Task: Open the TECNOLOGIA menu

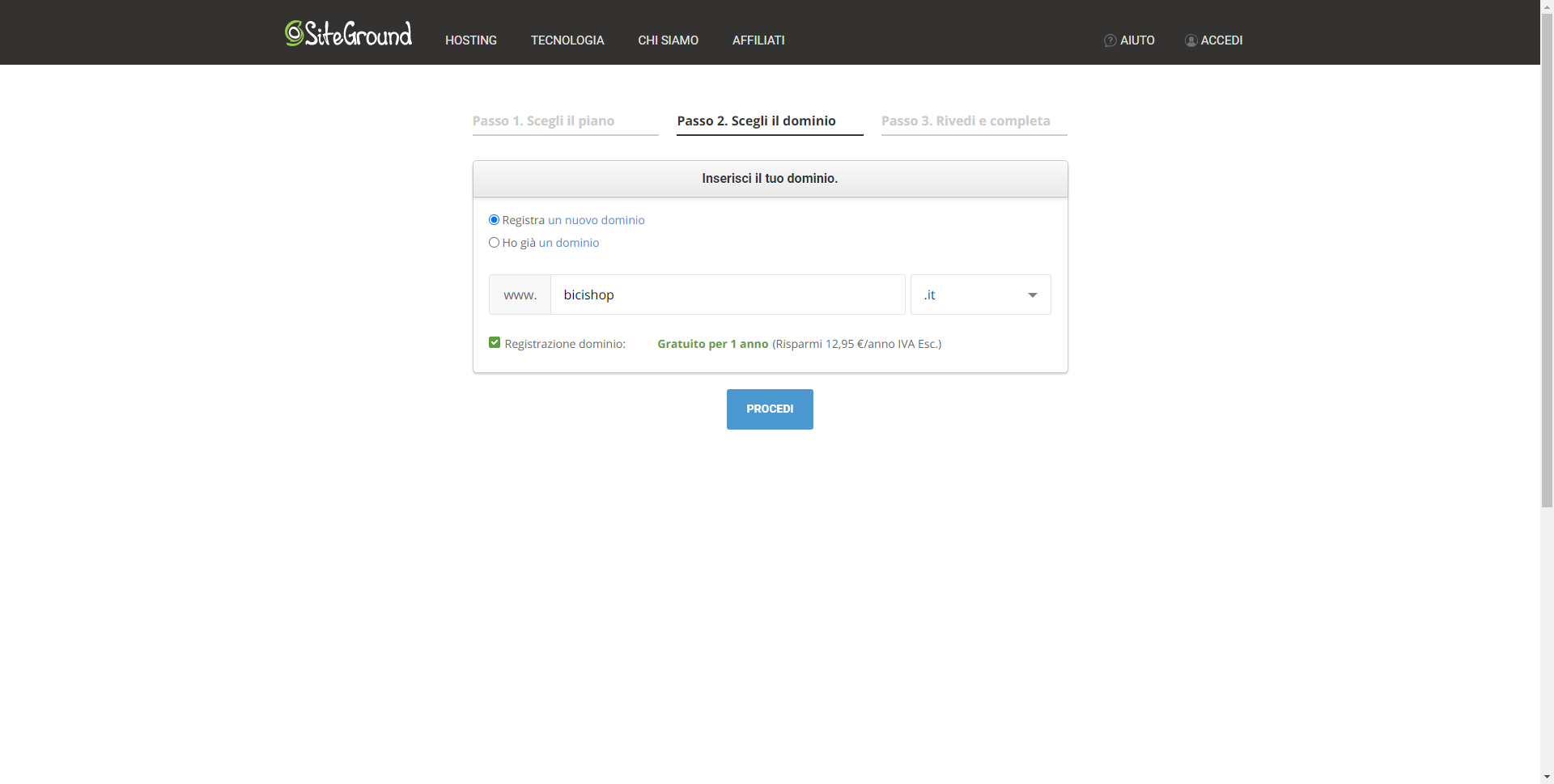Action: tap(567, 40)
